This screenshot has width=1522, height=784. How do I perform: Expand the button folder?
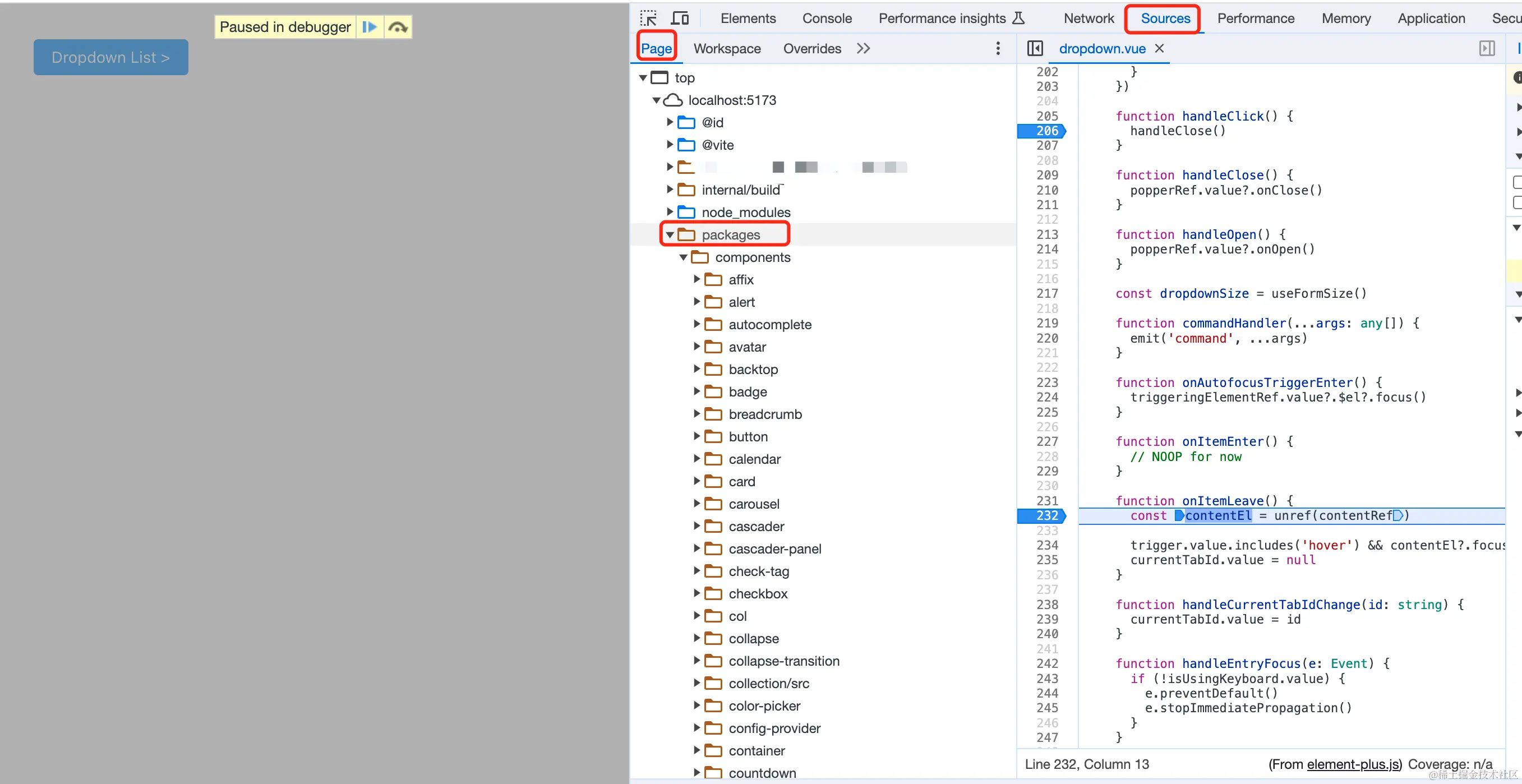pyautogui.click(x=697, y=437)
